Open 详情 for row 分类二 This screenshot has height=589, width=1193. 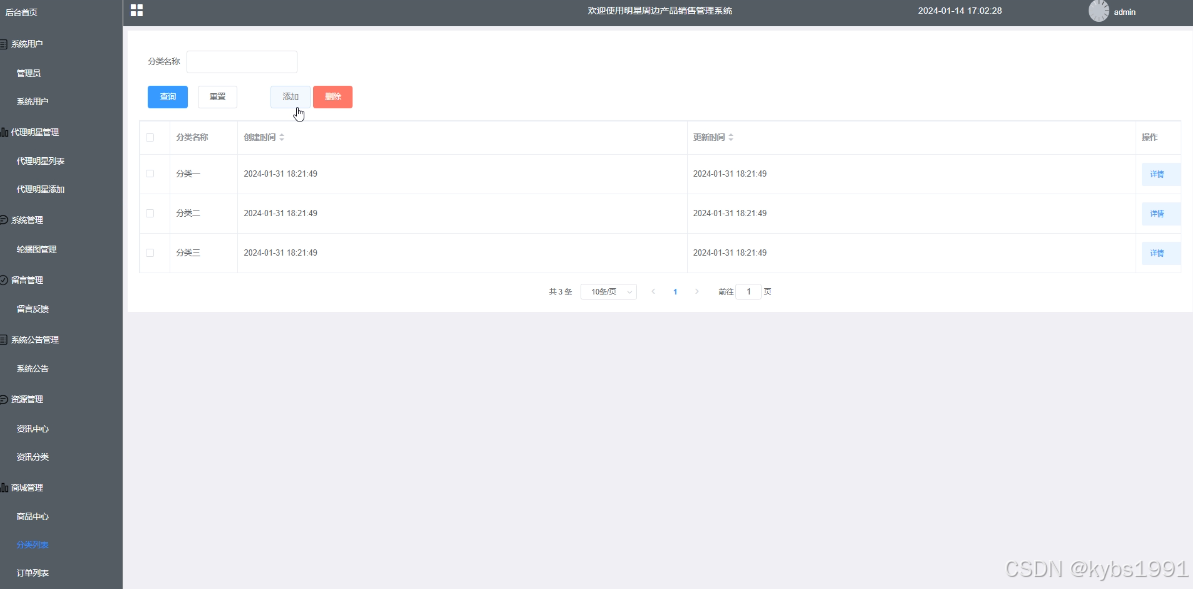1161,213
